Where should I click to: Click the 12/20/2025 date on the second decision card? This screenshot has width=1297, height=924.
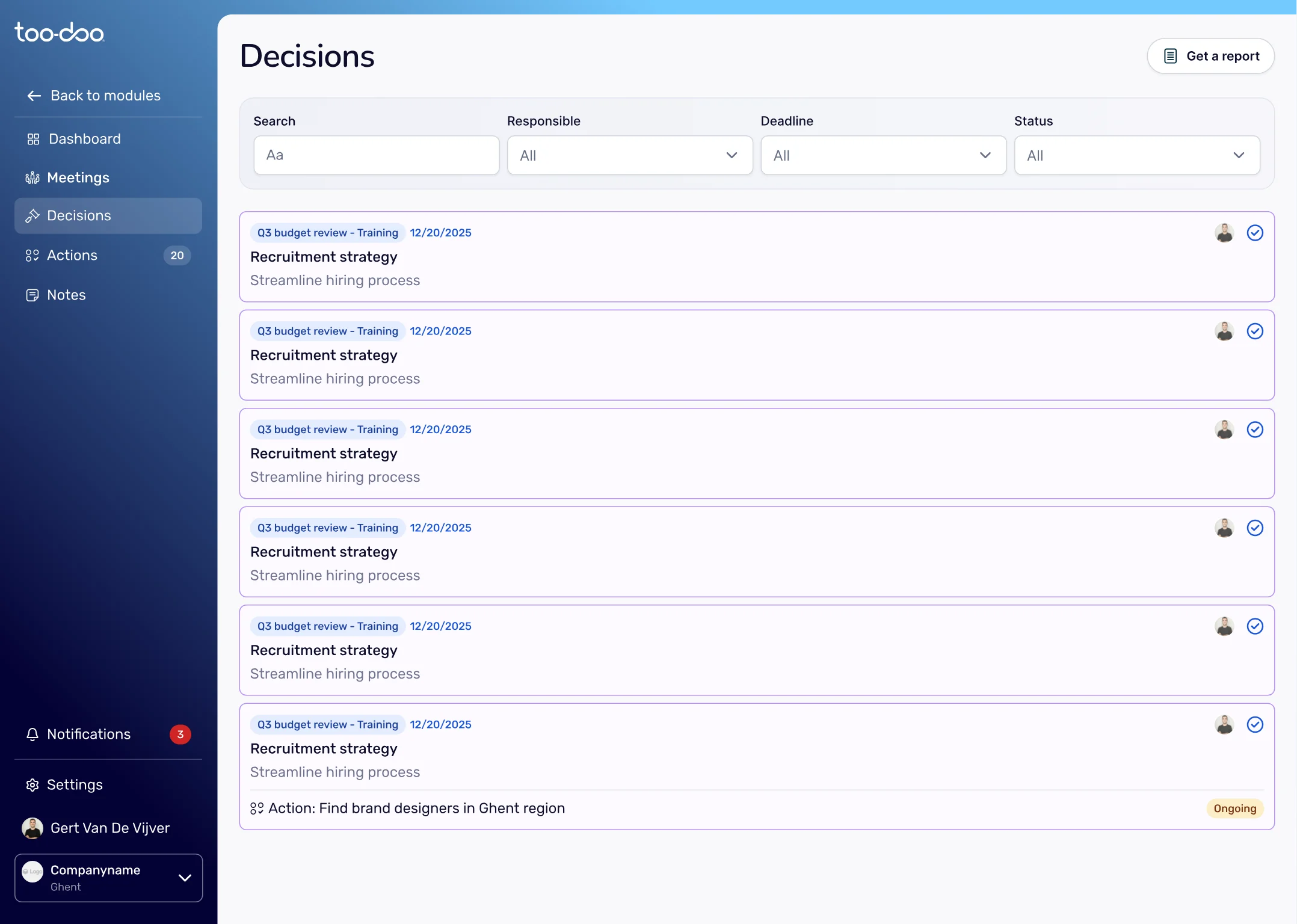click(440, 331)
